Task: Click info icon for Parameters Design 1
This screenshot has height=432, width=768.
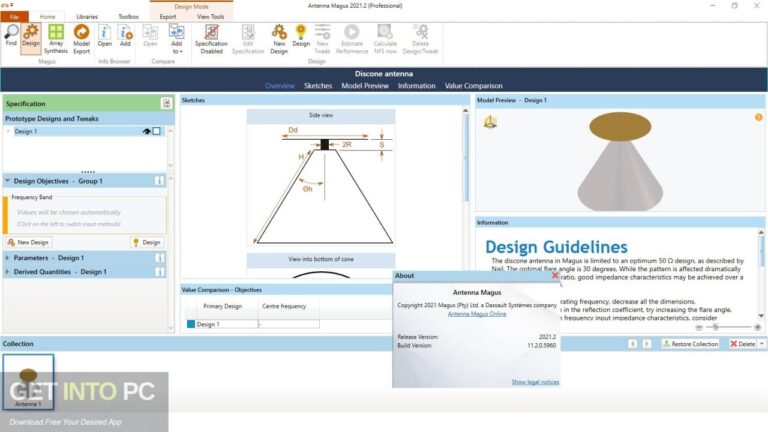Action: pyautogui.click(x=159, y=258)
